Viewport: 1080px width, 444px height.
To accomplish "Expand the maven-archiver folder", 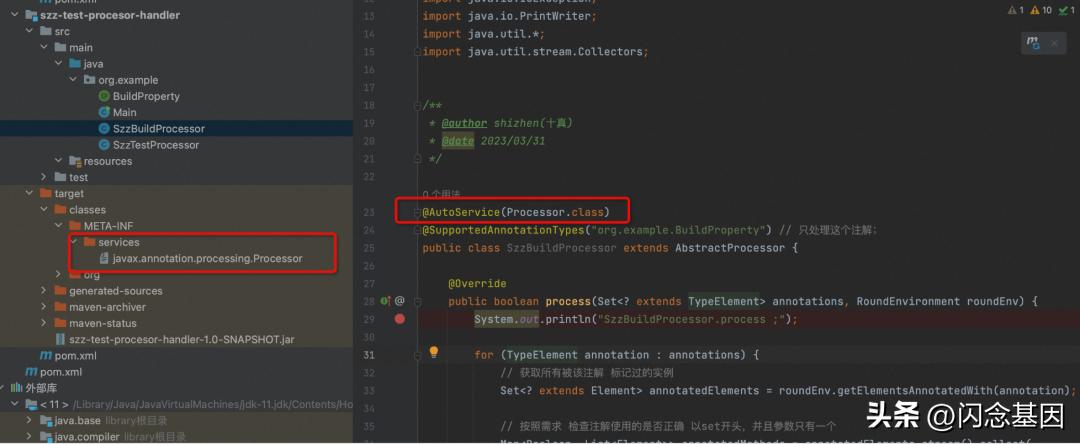I will point(43,307).
